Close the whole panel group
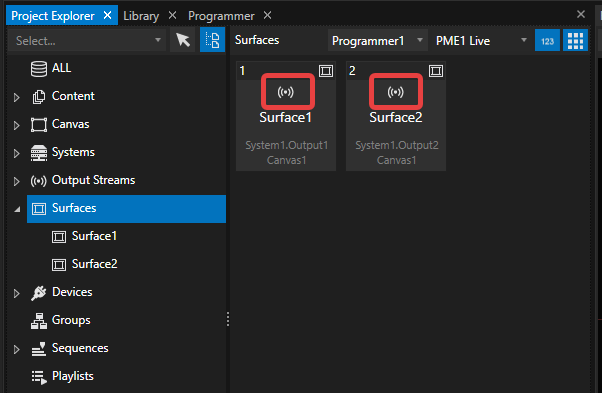This screenshot has width=602, height=393. point(581,15)
